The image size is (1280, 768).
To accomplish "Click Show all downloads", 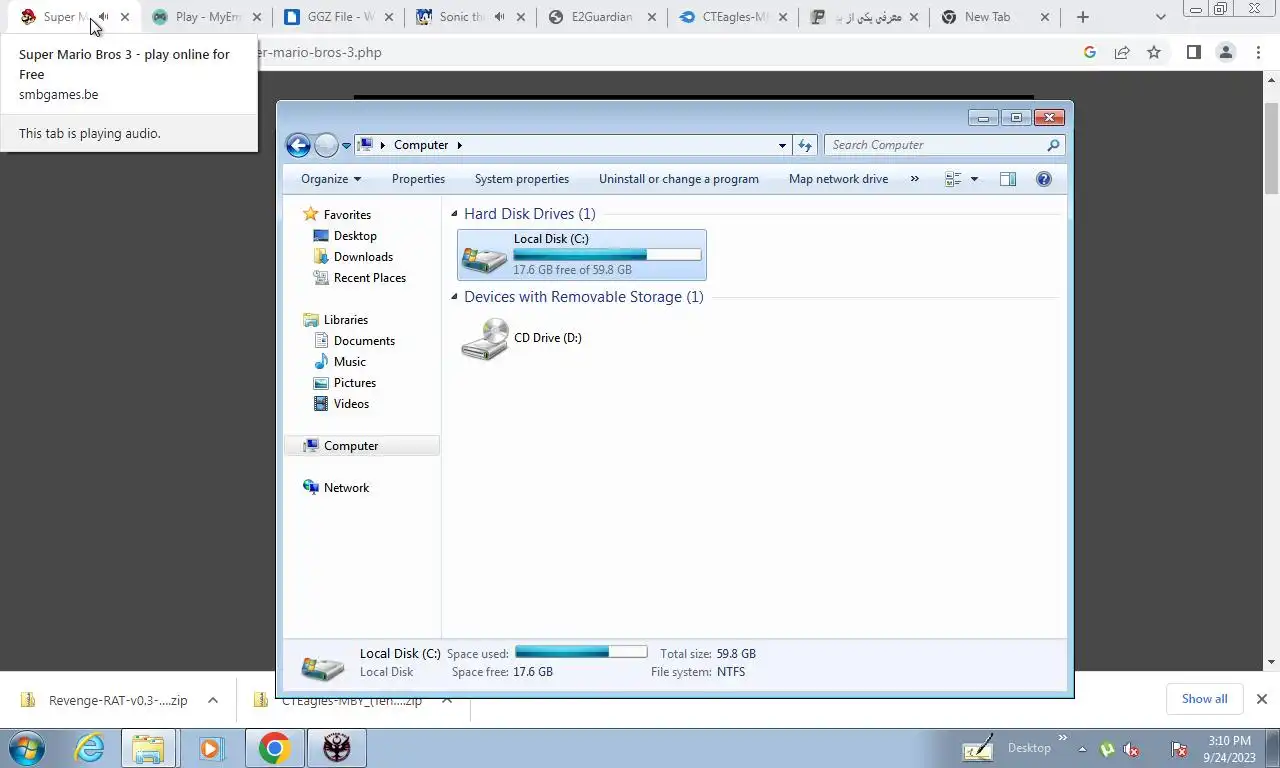I will pos(1204,699).
